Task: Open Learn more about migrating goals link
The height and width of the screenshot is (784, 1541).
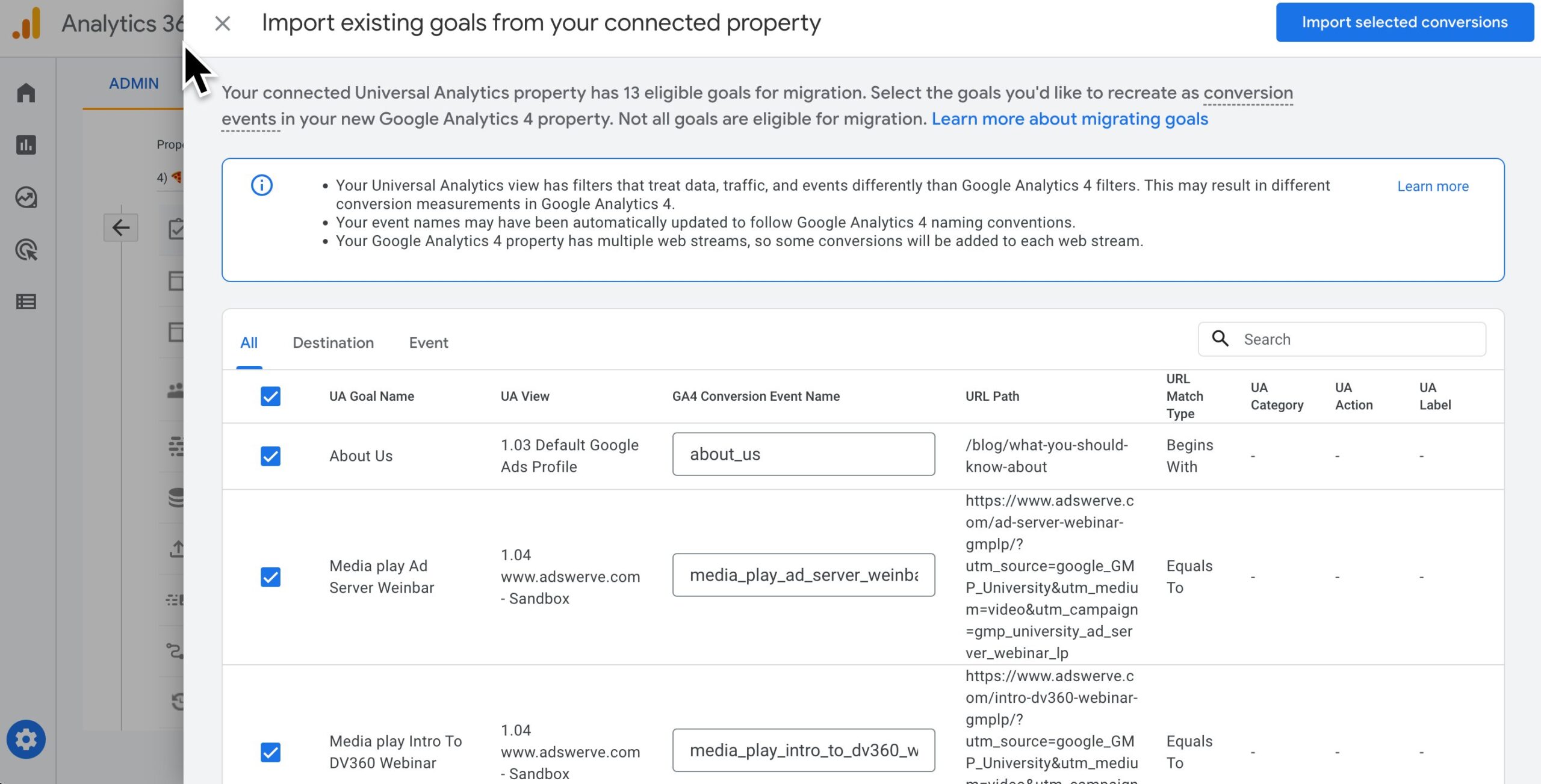Action: click(1070, 119)
